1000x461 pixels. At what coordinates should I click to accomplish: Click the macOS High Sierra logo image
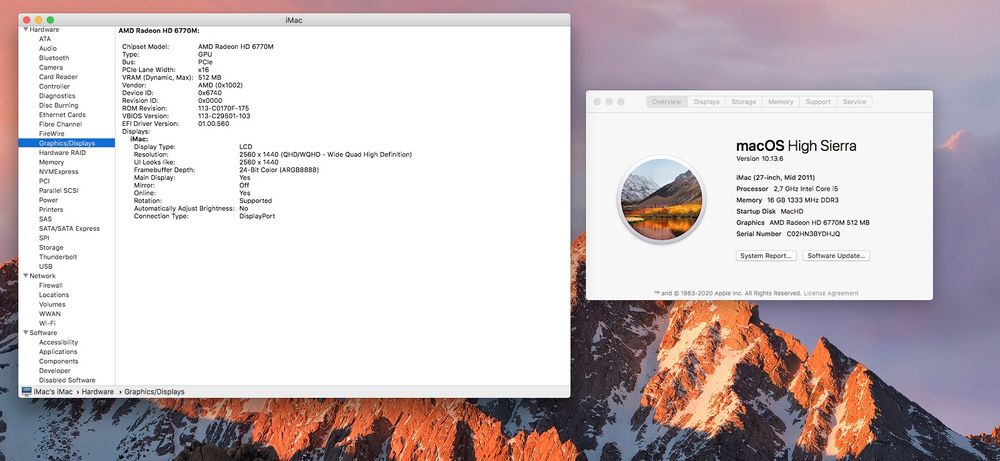click(661, 199)
